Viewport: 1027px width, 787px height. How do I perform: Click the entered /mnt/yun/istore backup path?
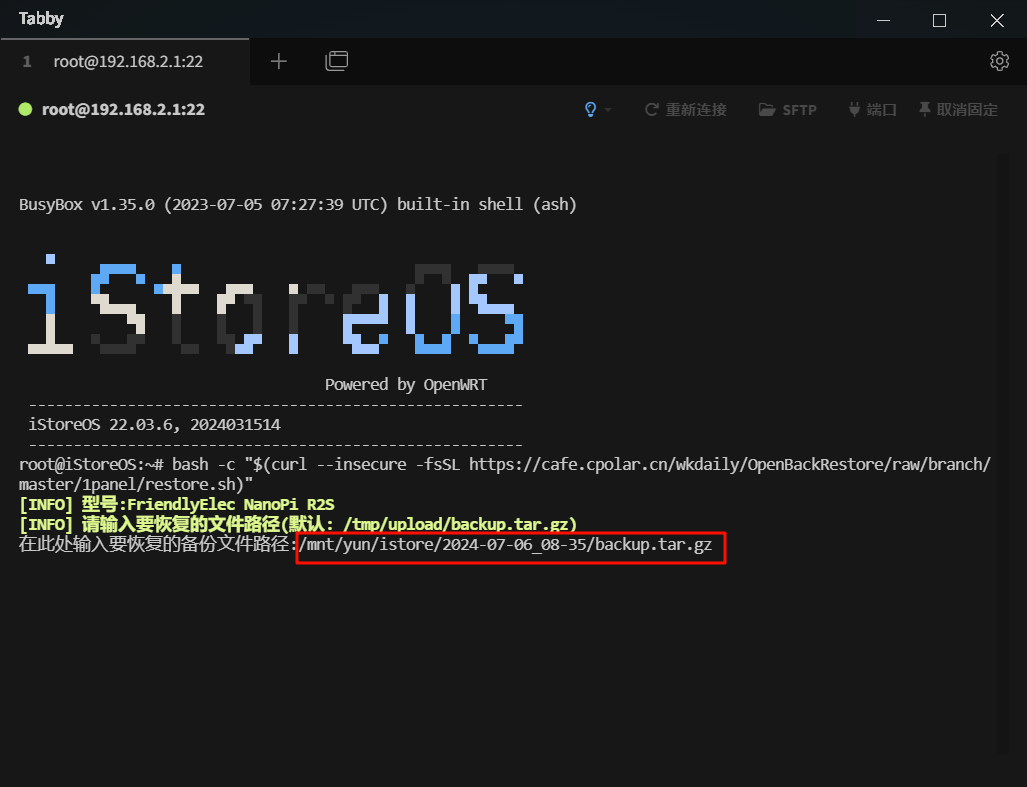(x=506, y=545)
